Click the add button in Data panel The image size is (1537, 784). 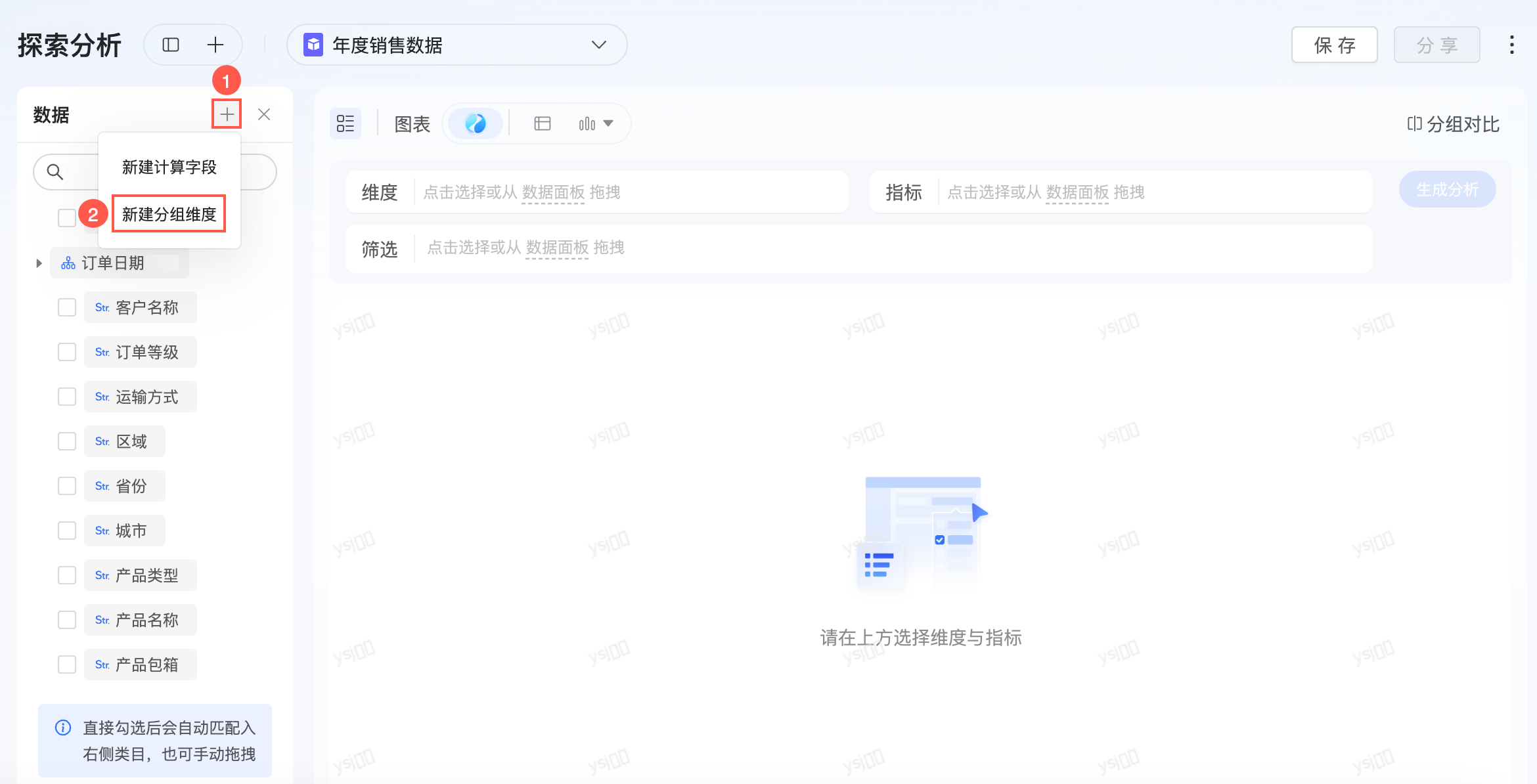point(227,114)
